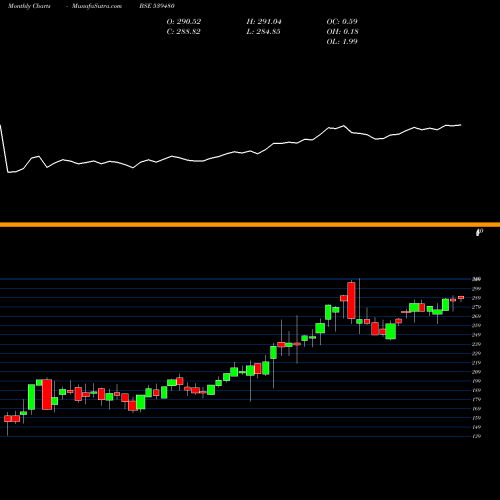Click the 259 price axis label

pyautogui.click(x=477, y=325)
